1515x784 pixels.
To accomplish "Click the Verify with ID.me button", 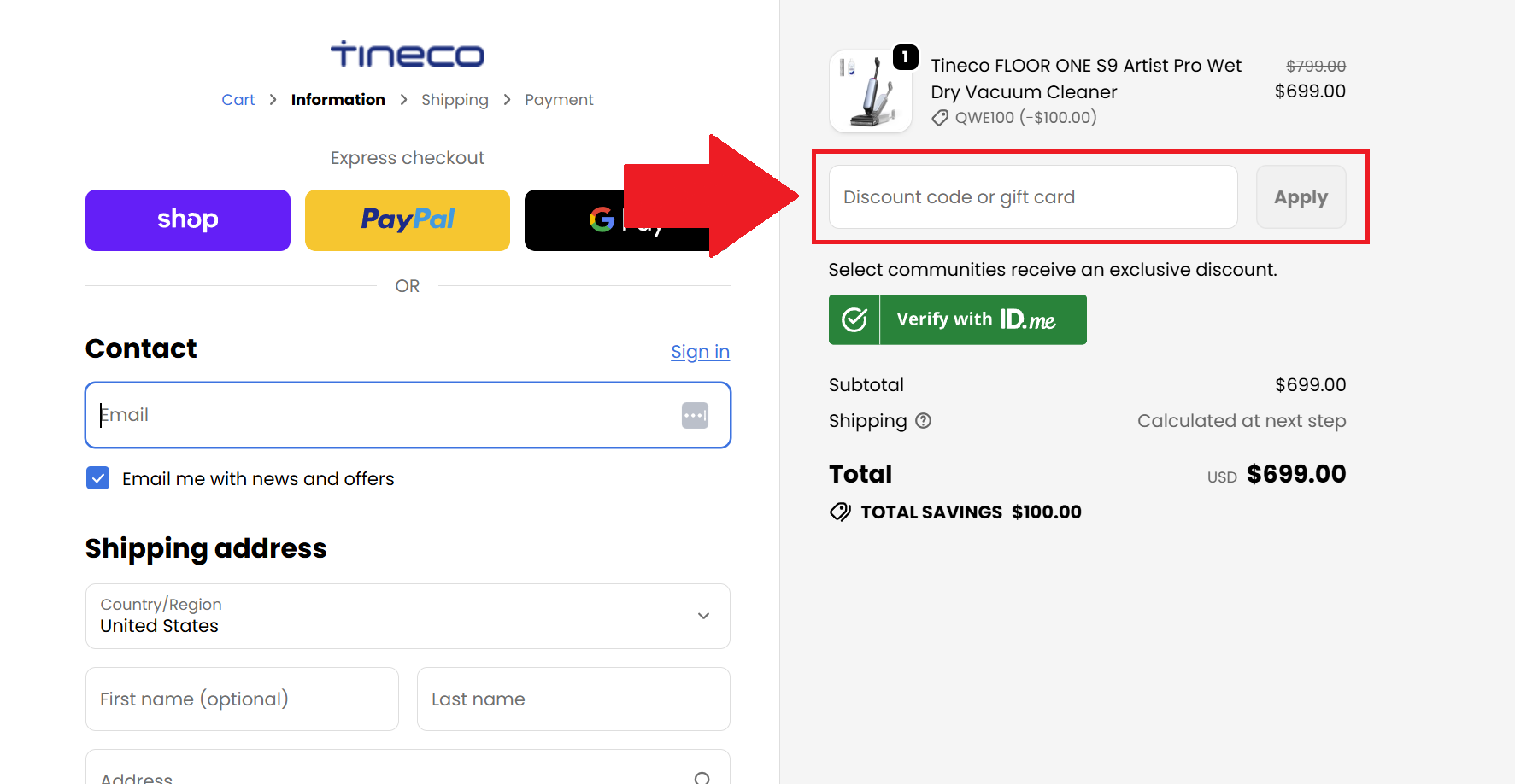I will (x=957, y=319).
